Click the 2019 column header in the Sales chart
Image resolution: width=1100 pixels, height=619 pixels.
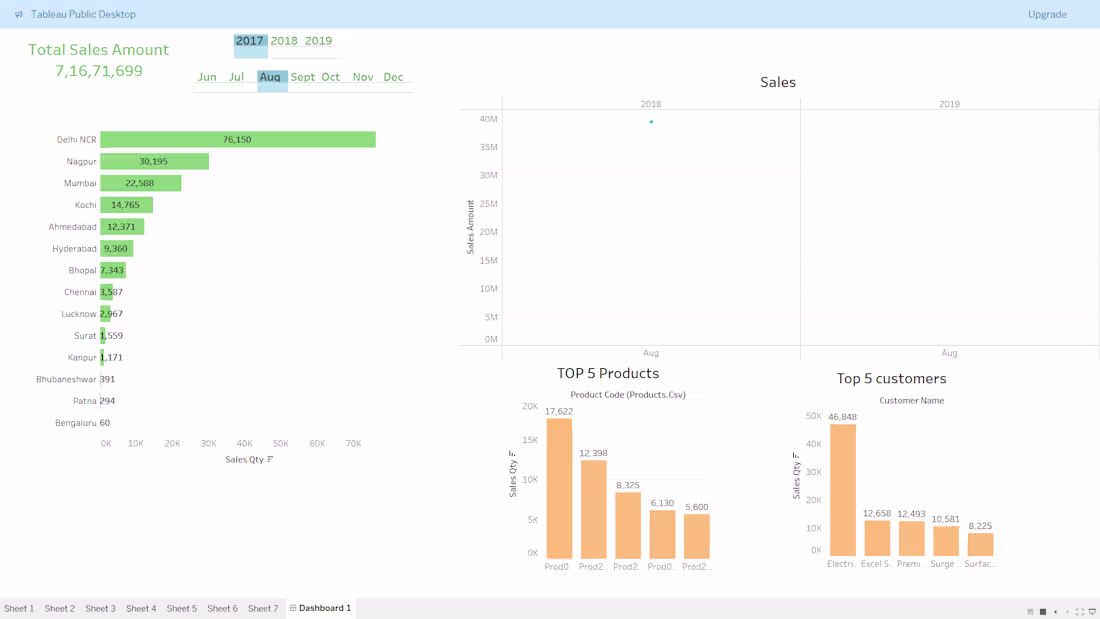coord(949,104)
